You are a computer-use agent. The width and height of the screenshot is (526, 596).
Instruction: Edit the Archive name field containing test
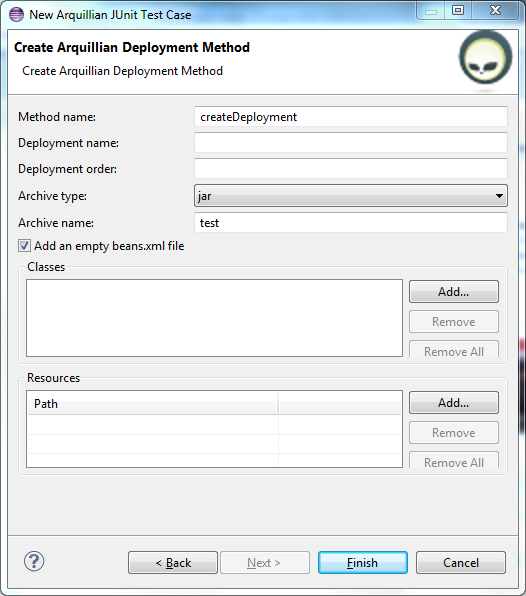pyautogui.click(x=350, y=223)
